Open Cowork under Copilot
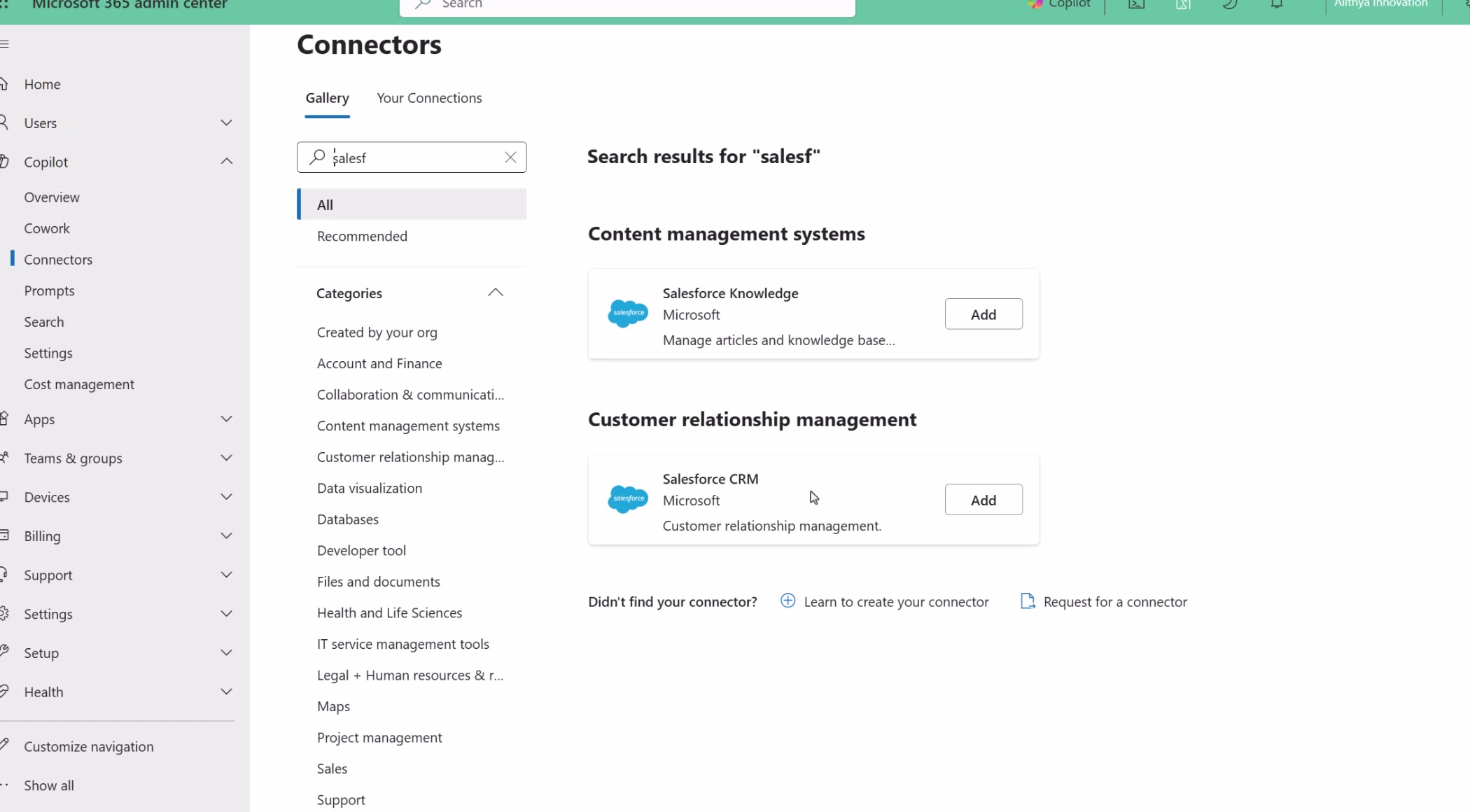1470x812 pixels. [x=47, y=228]
